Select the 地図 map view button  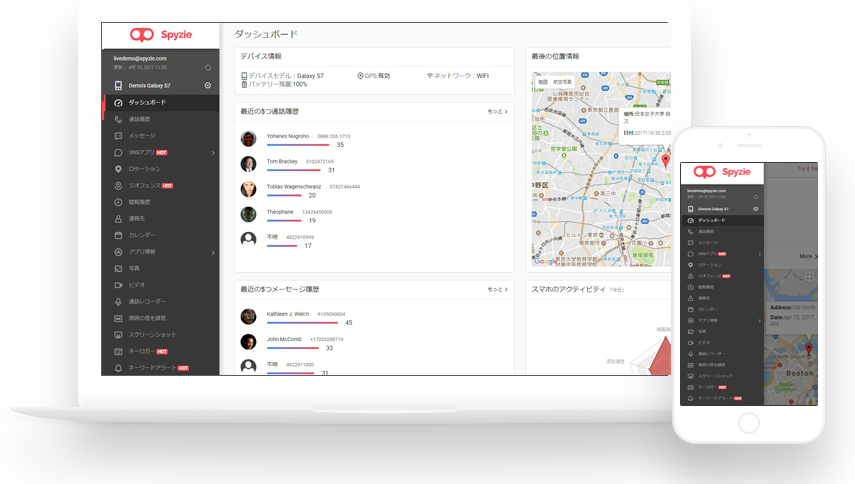point(543,82)
